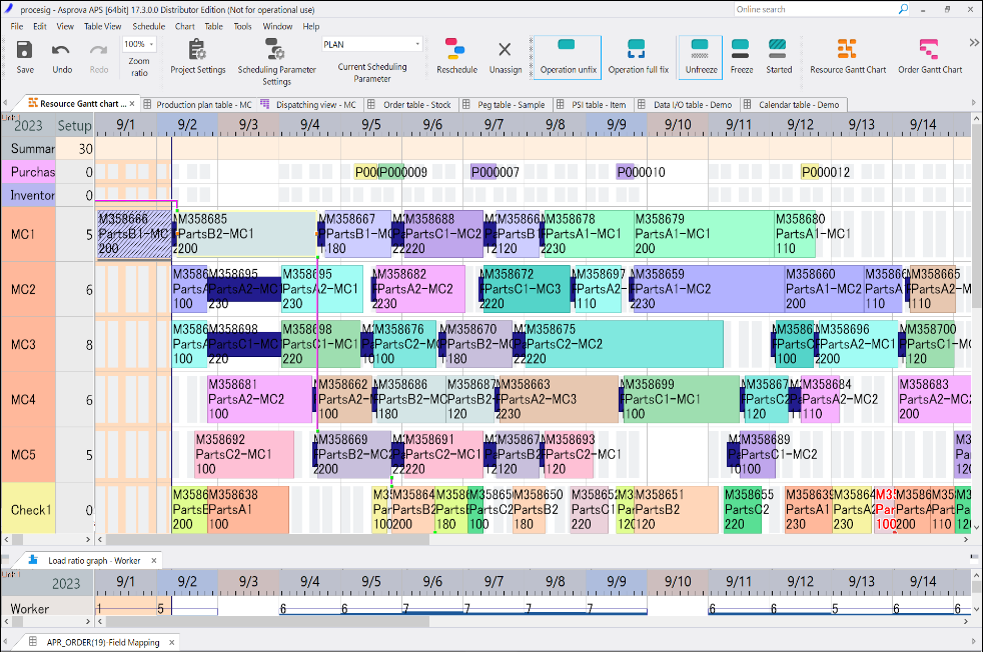The image size is (983, 652).
Task: Switch to Calendar table - Demo tab
Action: click(x=792, y=105)
